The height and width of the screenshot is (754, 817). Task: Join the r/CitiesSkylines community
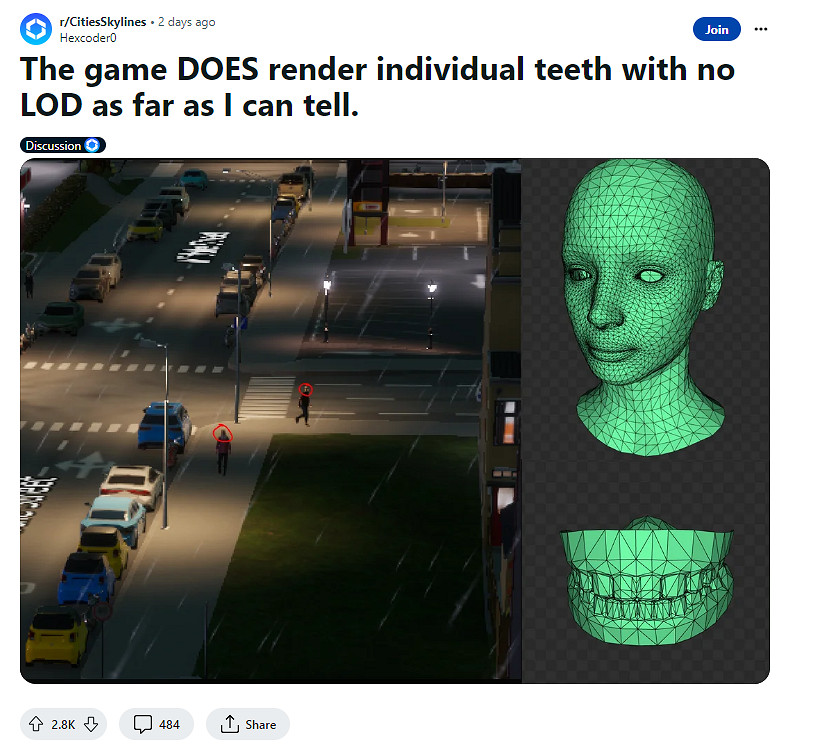coord(716,30)
